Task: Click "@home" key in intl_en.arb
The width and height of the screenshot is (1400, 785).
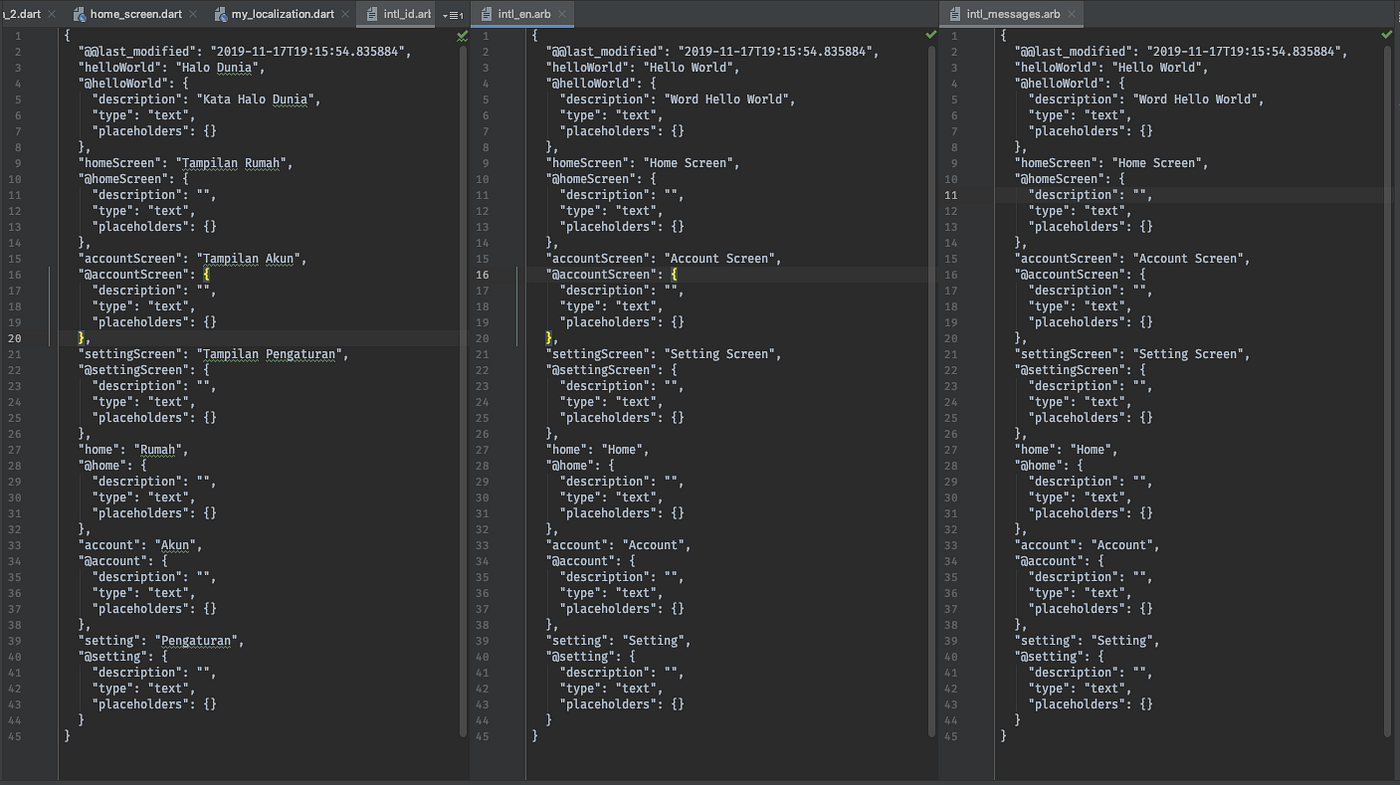Action: click(x=571, y=465)
